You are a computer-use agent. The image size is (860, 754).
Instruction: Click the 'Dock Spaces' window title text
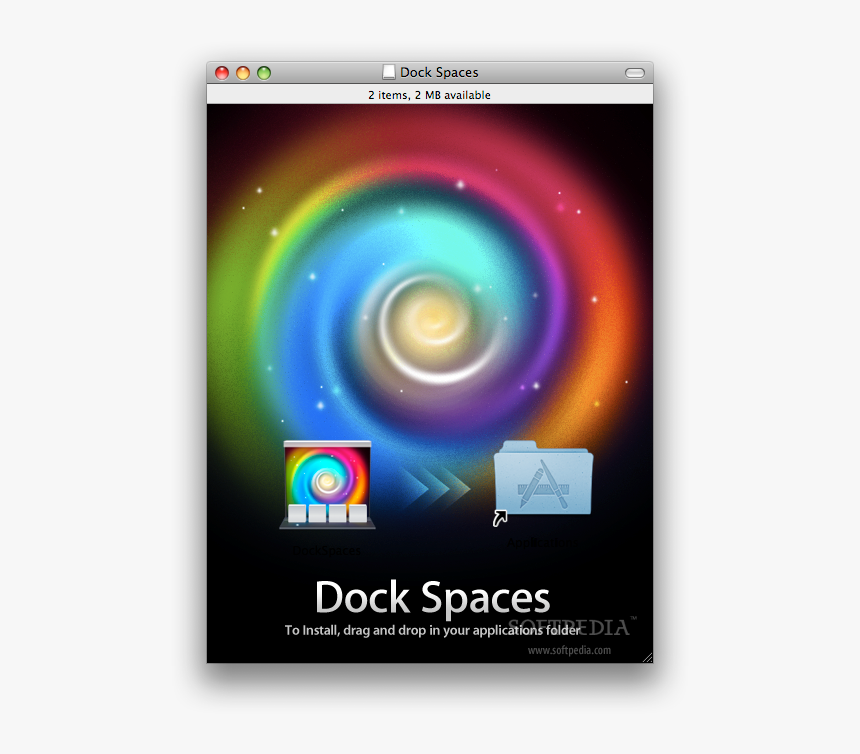pos(439,72)
